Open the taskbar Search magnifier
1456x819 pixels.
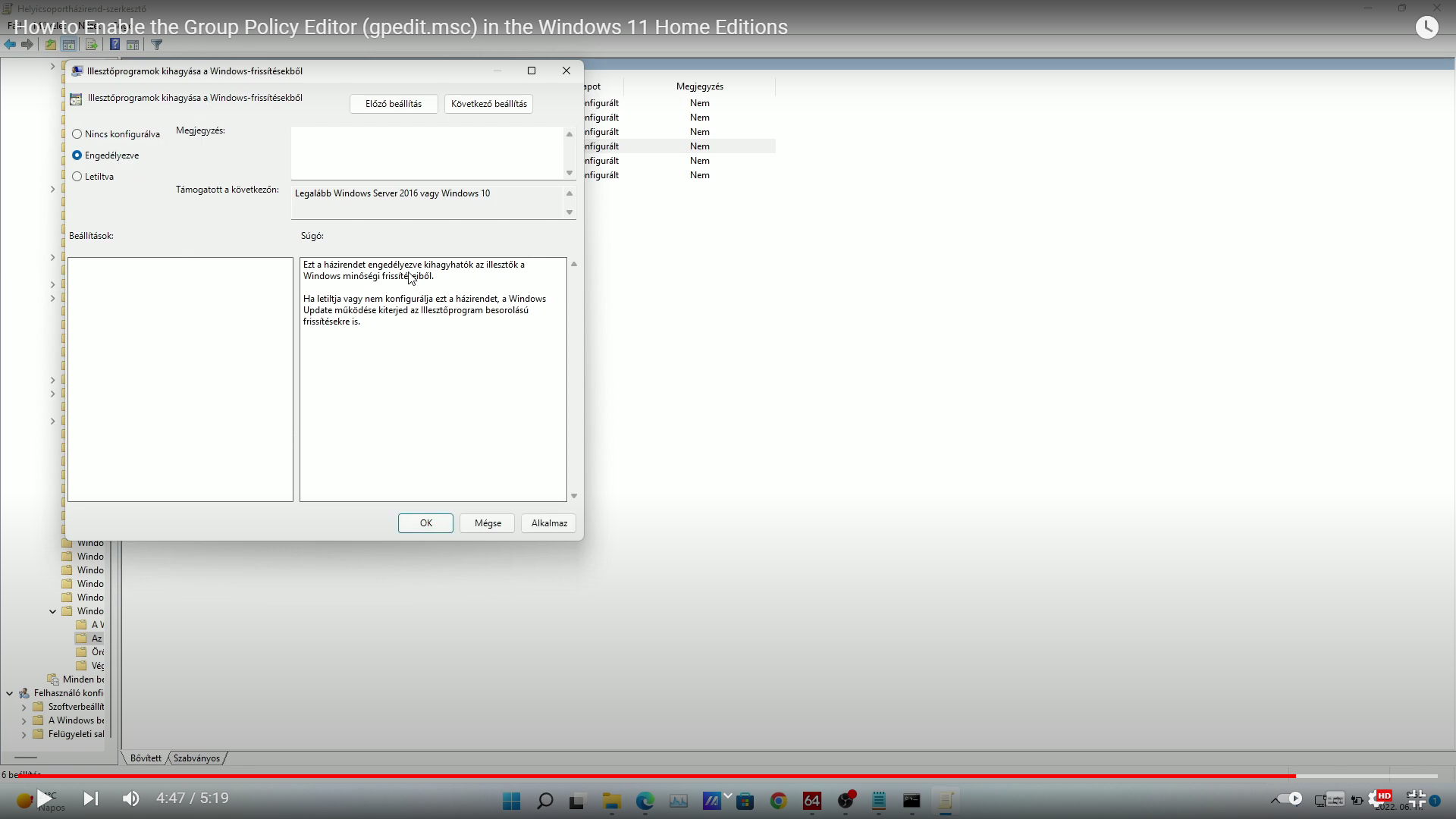tap(544, 801)
